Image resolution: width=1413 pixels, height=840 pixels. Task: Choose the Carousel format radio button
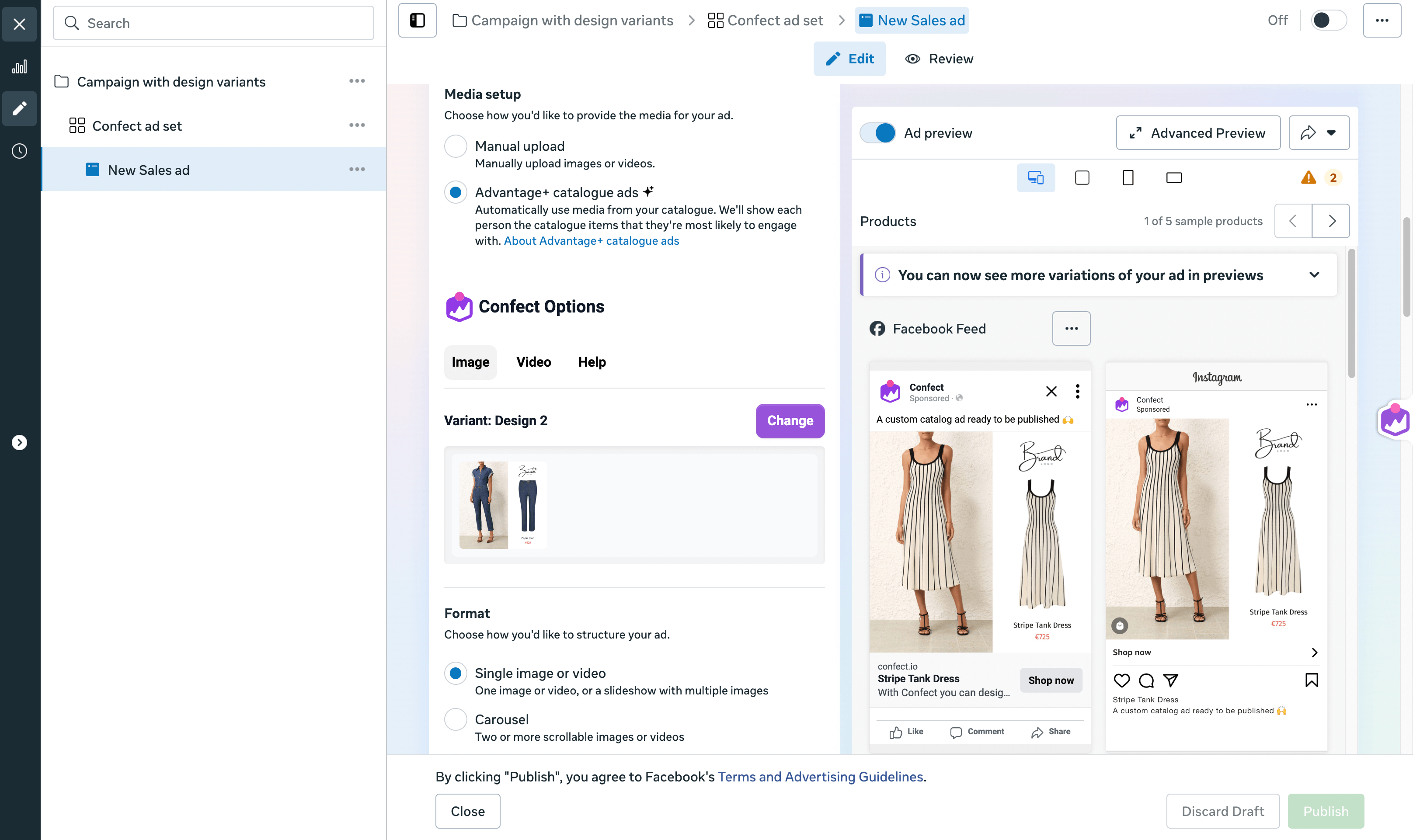pyautogui.click(x=456, y=719)
